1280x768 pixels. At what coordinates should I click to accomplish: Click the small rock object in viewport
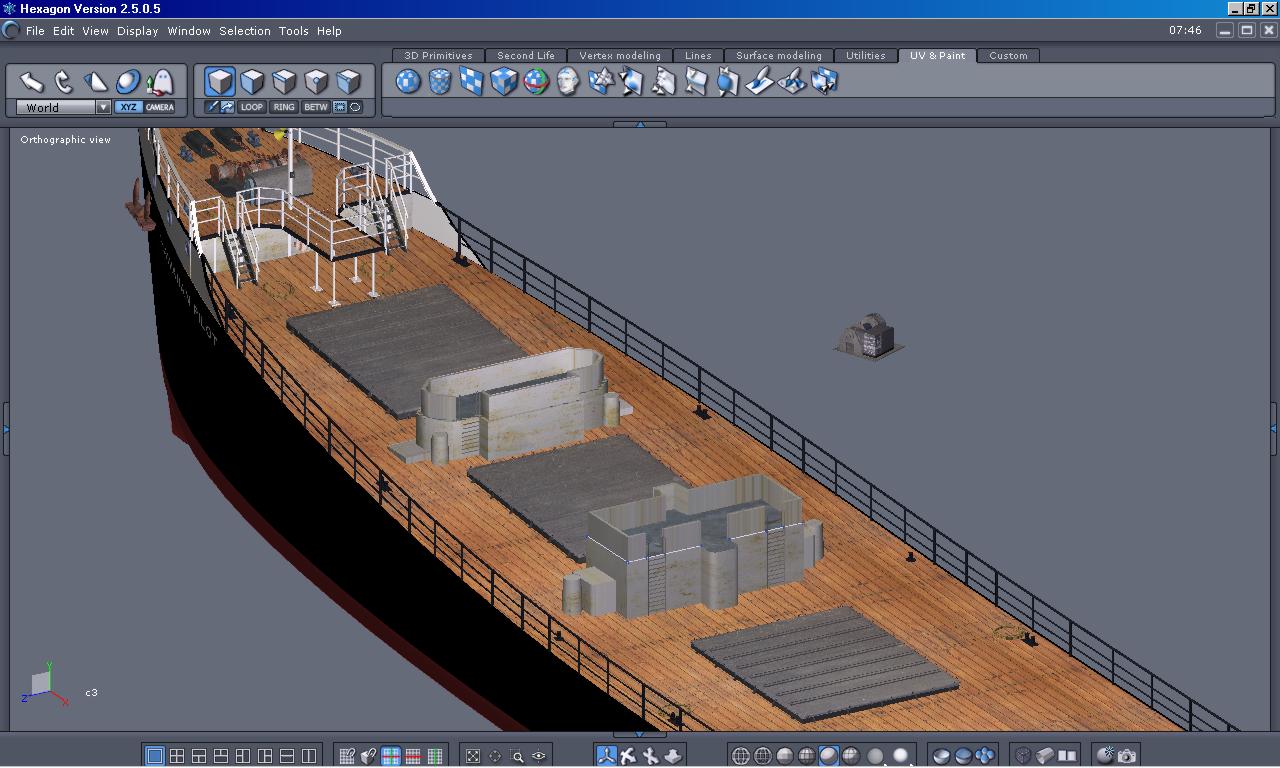pyautogui.click(x=868, y=337)
